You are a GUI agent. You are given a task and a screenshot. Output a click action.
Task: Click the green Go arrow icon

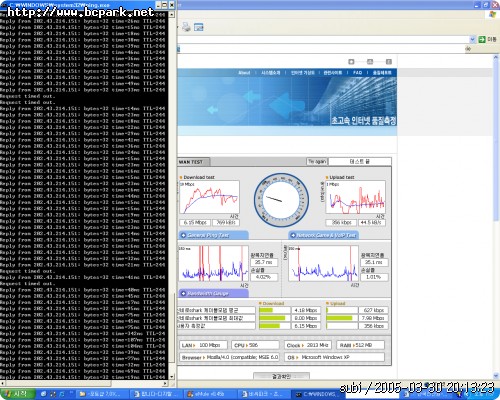482,39
